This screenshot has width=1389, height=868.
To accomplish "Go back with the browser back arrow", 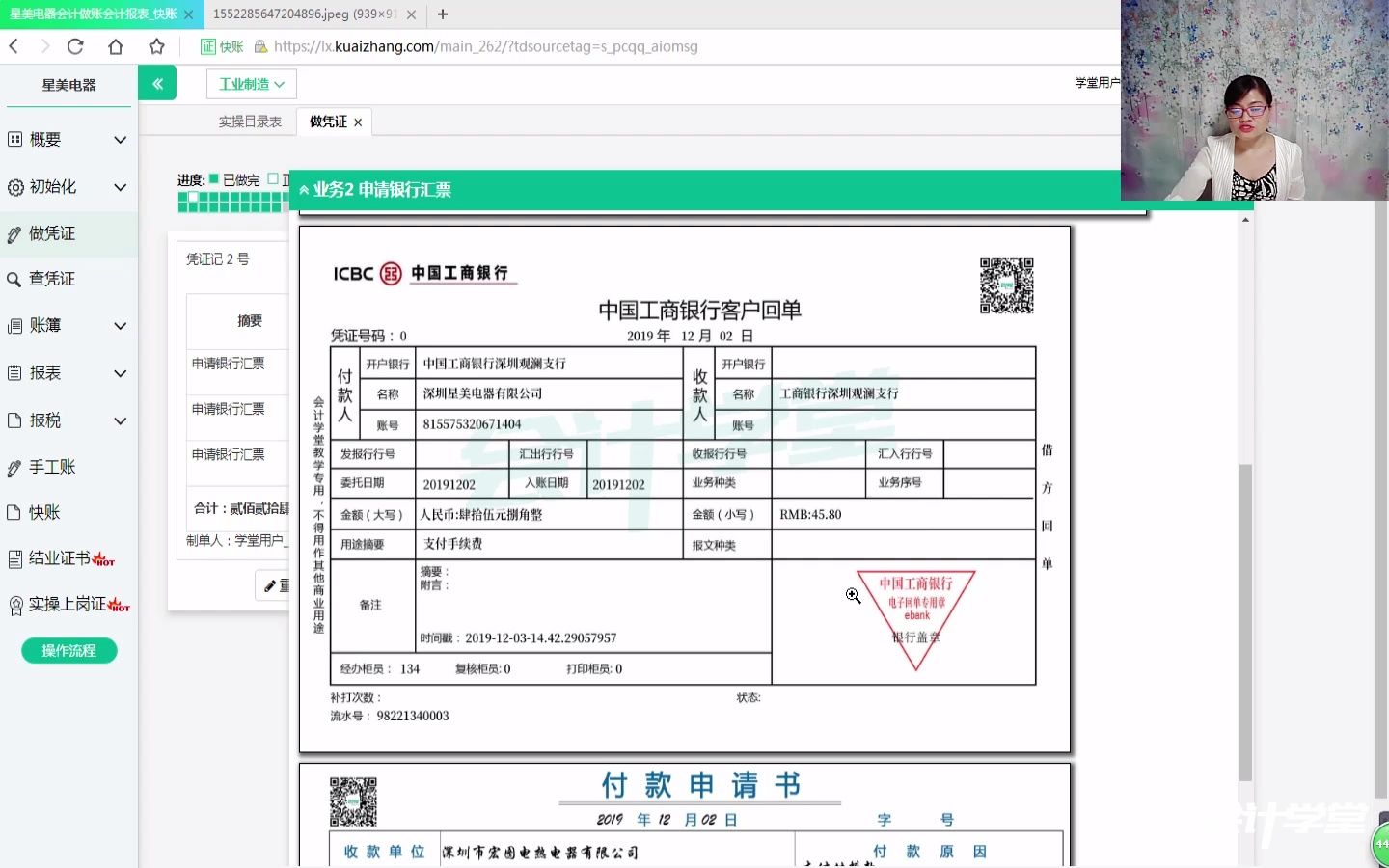I will 14,46.
